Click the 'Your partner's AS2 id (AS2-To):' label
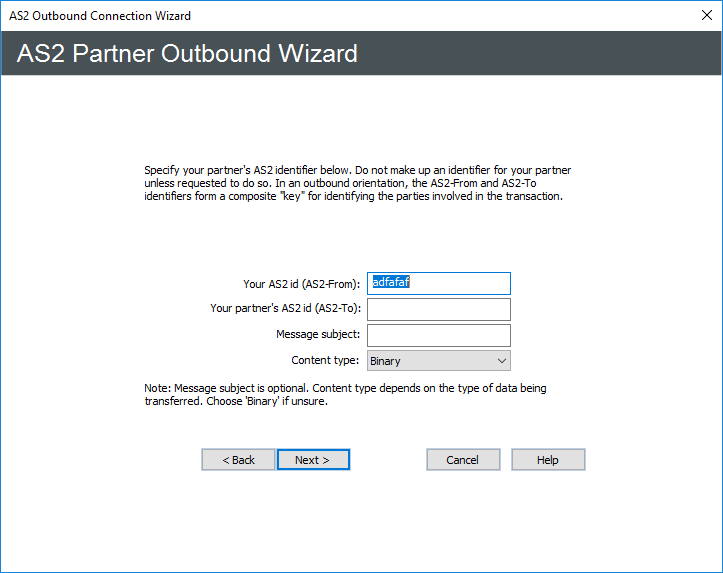Image resolution: width=723 pixels, height=573 pixels. click(x=285, y=309)
